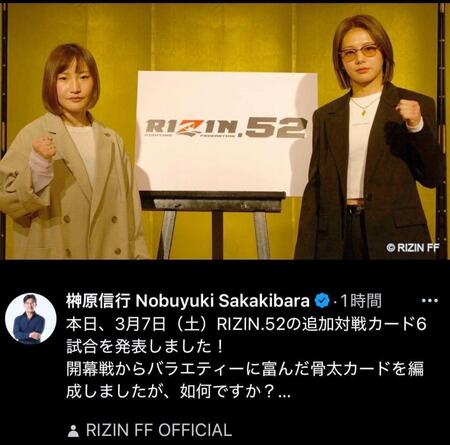The image size is (450, 445).
Task: Open the RIZIN FF OFFICIAL community link
Action: tap(159, 430)
